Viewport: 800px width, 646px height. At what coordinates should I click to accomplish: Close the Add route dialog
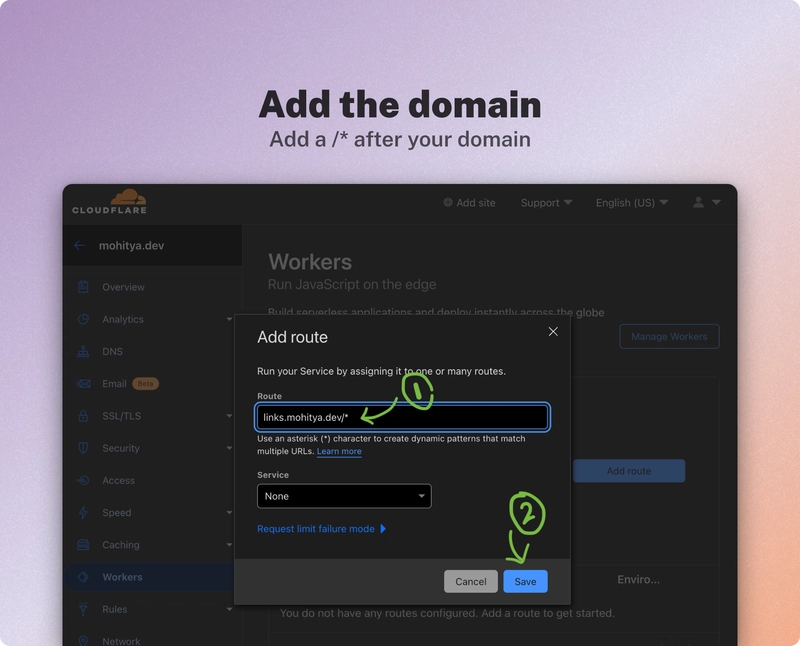click(x=553, y=332)
